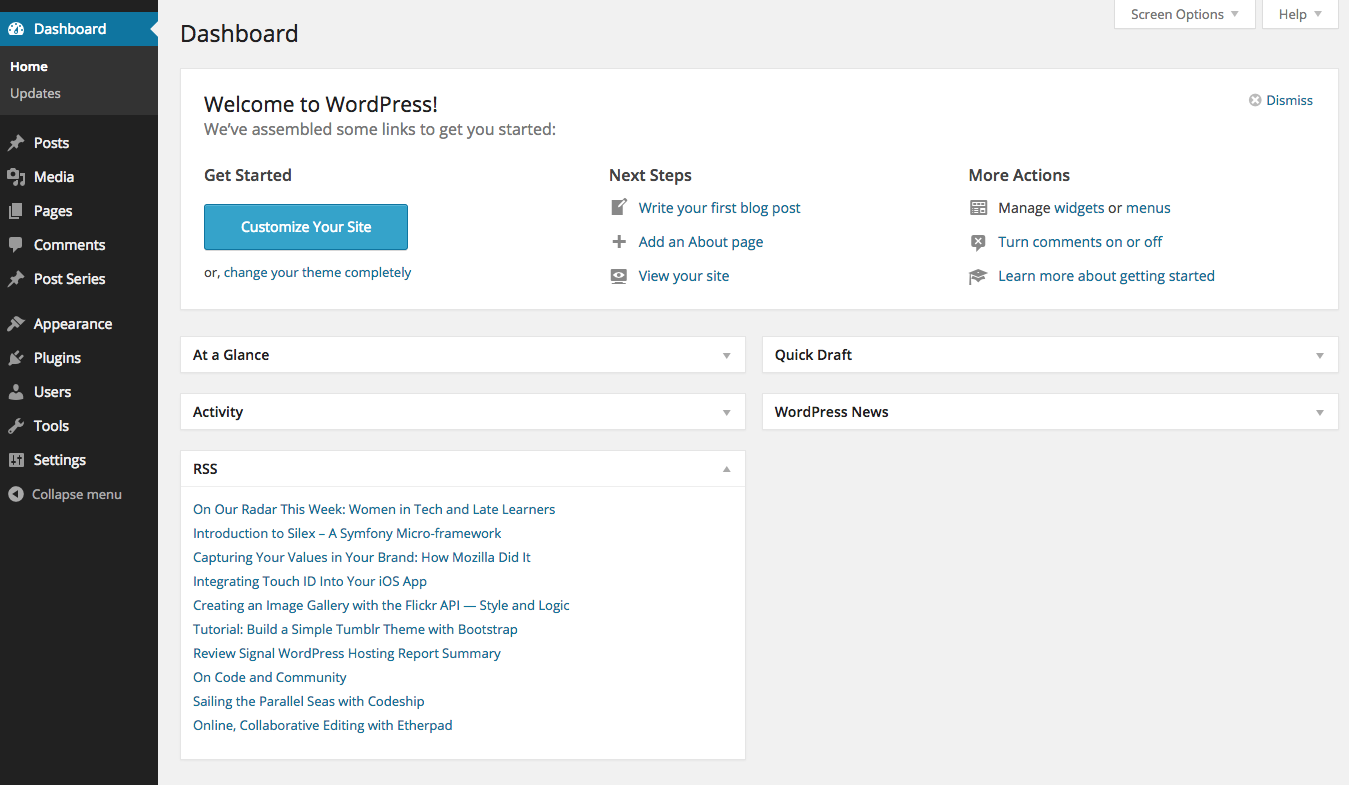Open the Help dropdown tab
Viewport: 1349px width, 785px height.
point(1300,14)
